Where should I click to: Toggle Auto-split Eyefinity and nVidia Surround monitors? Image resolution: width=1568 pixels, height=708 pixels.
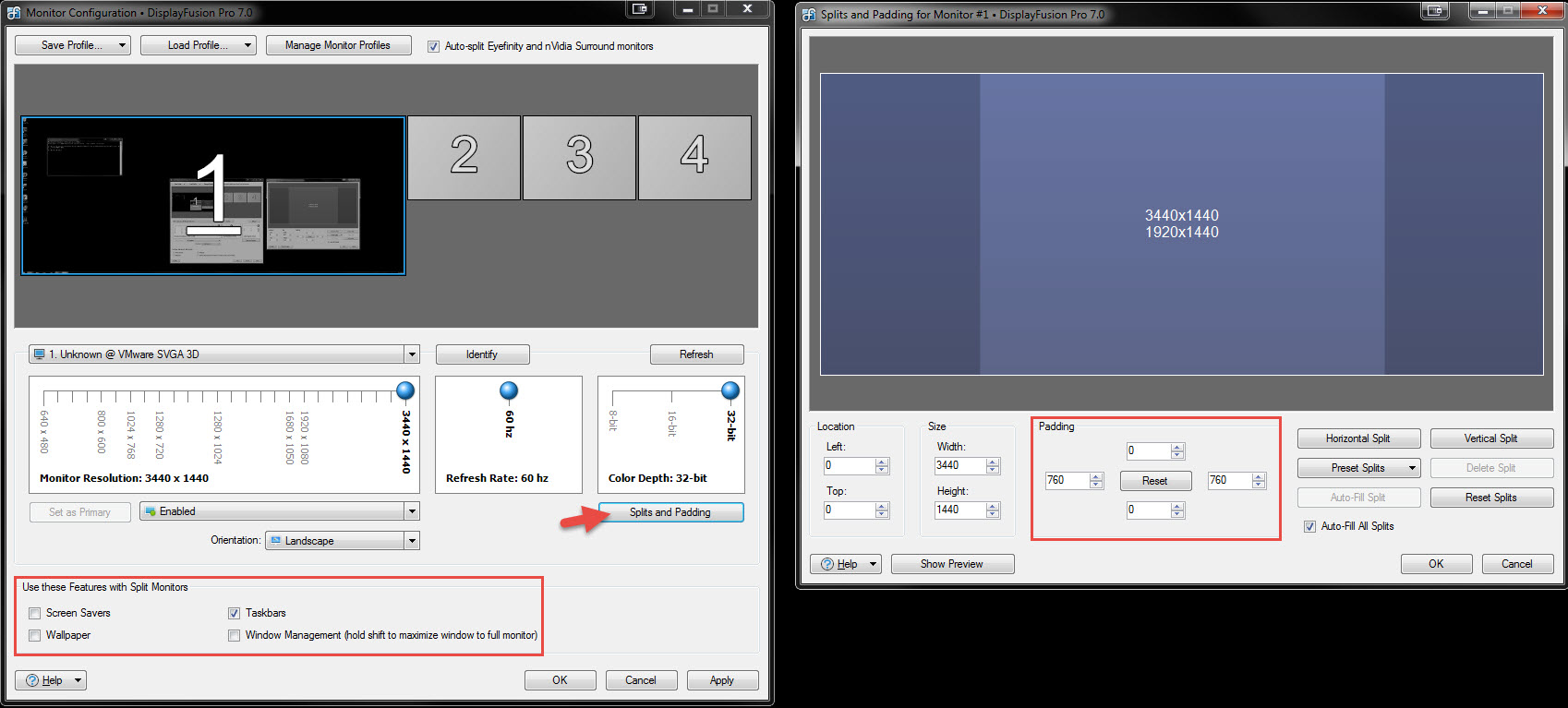coord(433,46)
